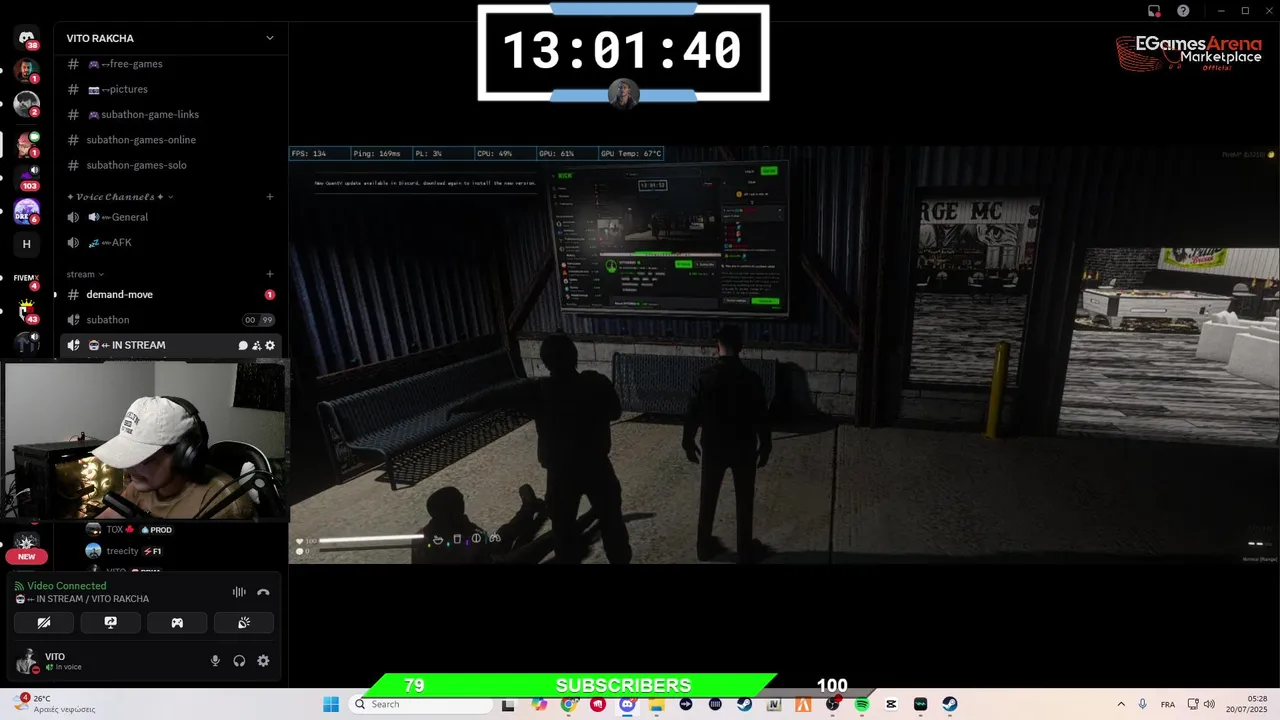Add a channel to Voice Channels category
Screen dimensions: 1280x720
pos(270,197)
